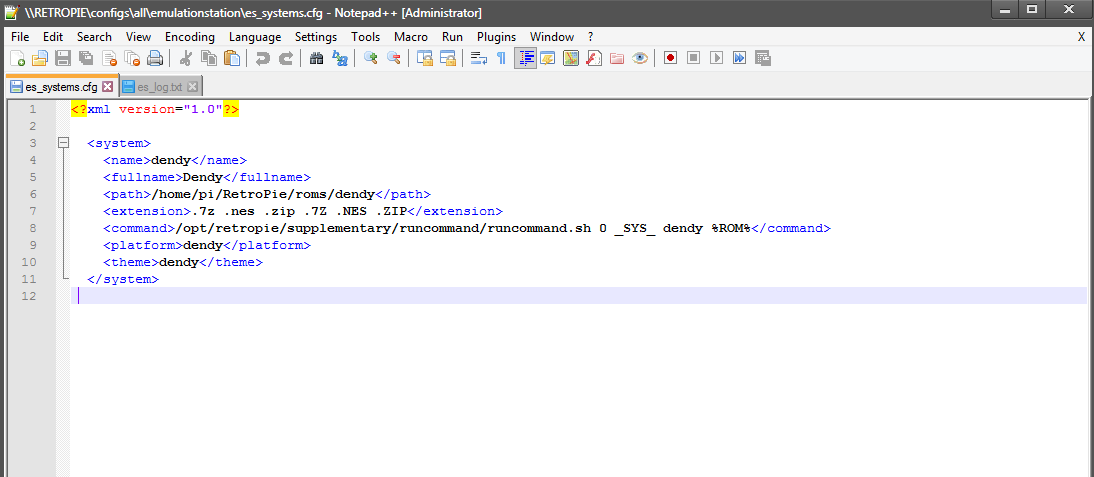This screenshot has width=1094, height=477.
Task: Create a new document with the New icon
Action: 17,59
